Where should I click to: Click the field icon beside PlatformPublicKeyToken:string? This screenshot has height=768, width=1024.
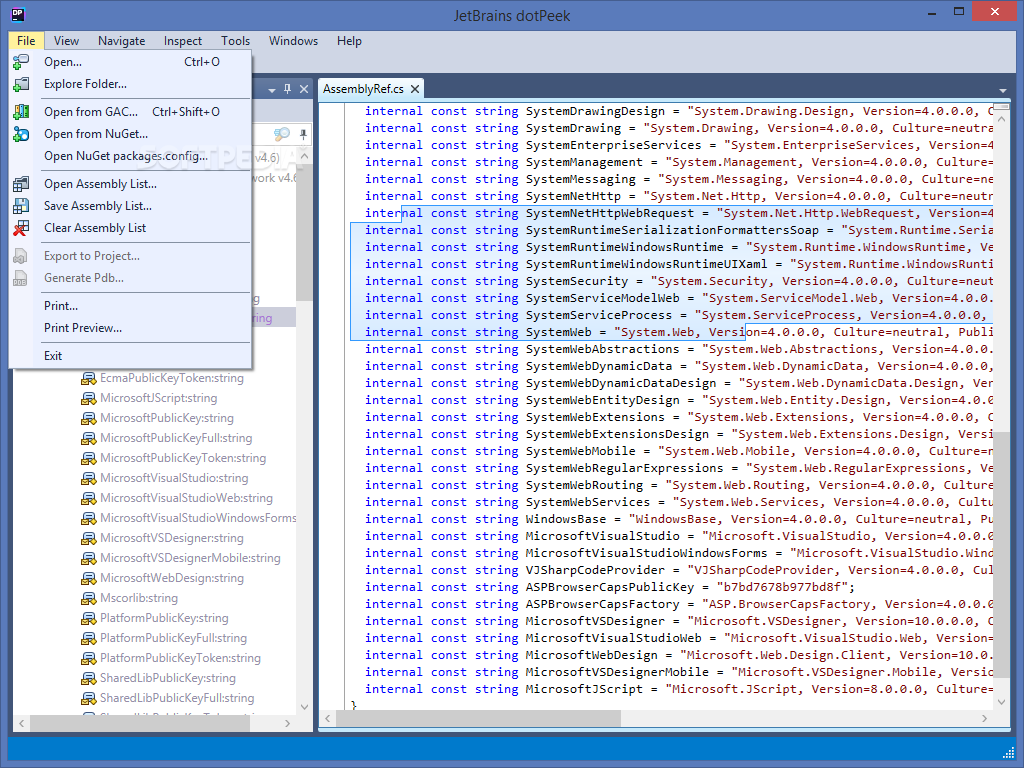point(88,658)
